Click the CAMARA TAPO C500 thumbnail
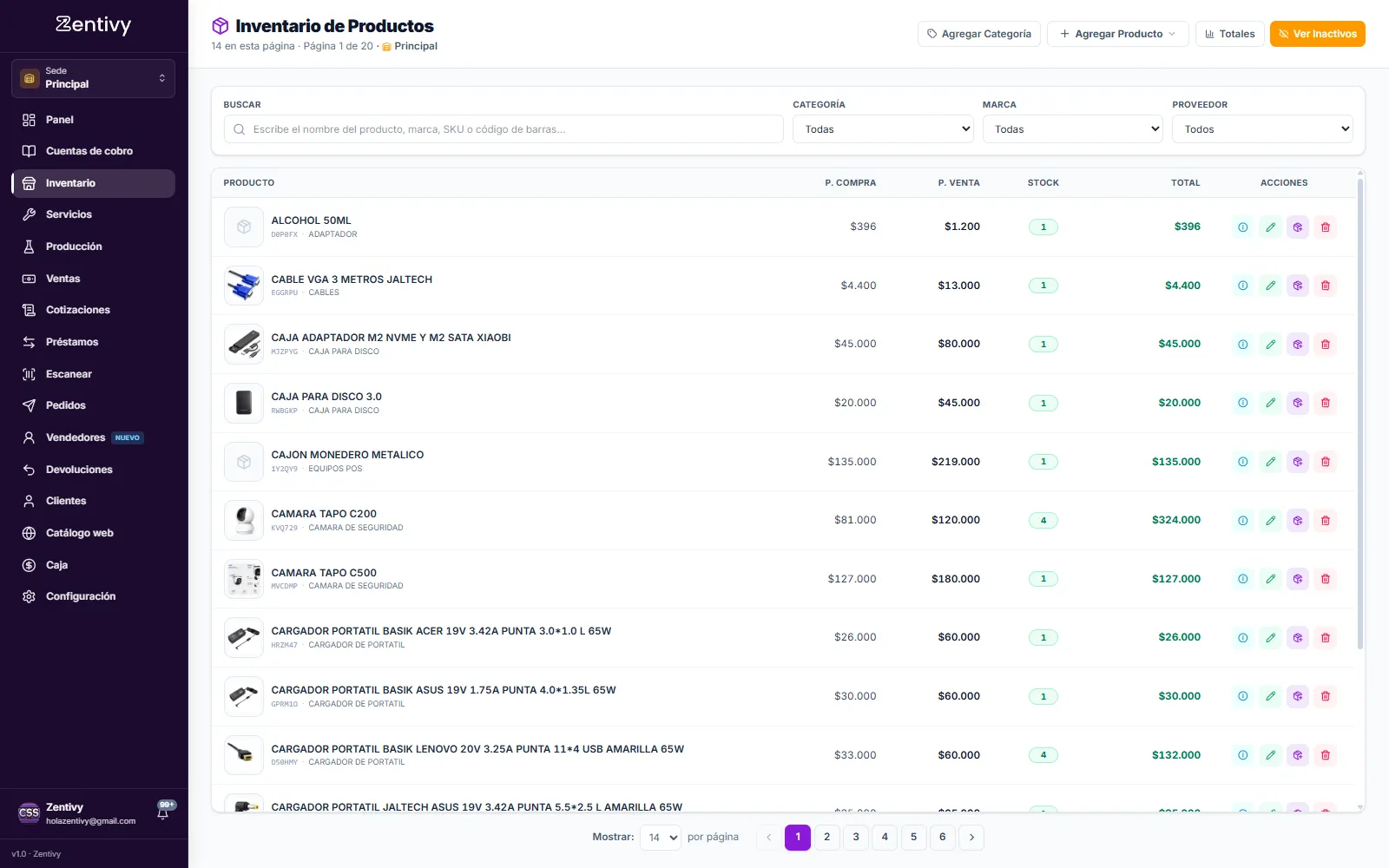 (x=244, y=579)
